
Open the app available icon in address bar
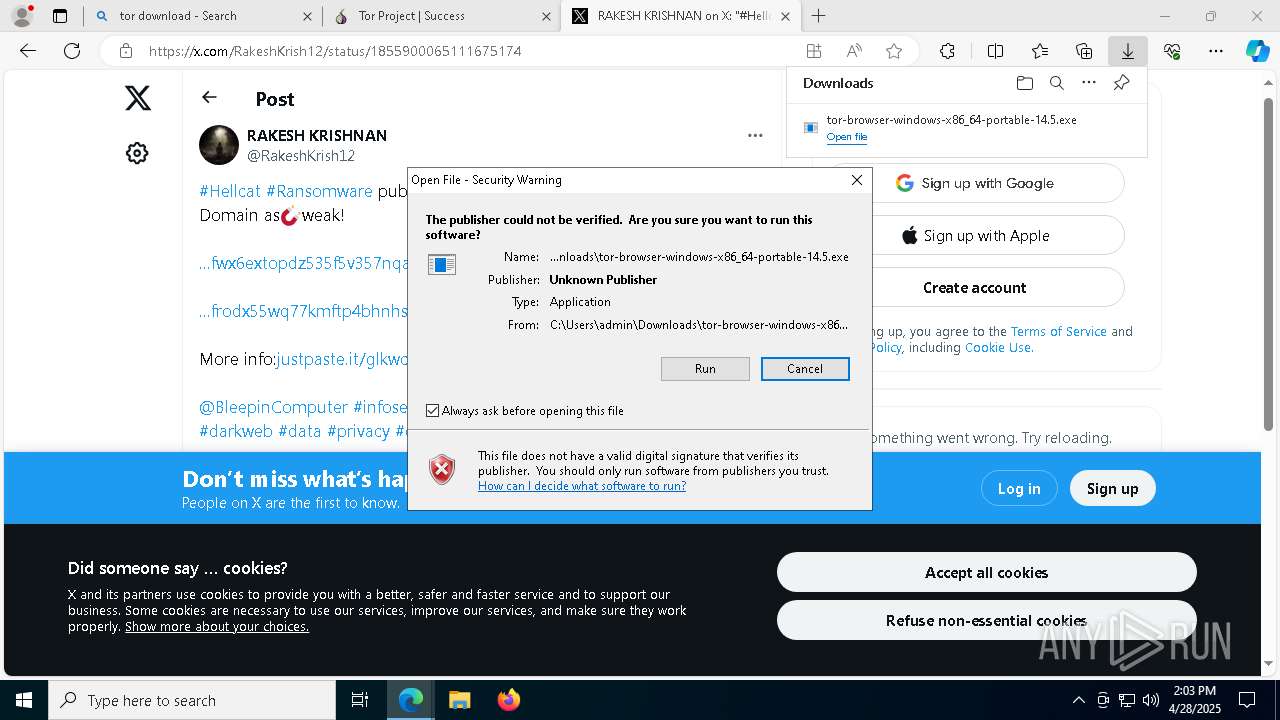click(814, 51)
